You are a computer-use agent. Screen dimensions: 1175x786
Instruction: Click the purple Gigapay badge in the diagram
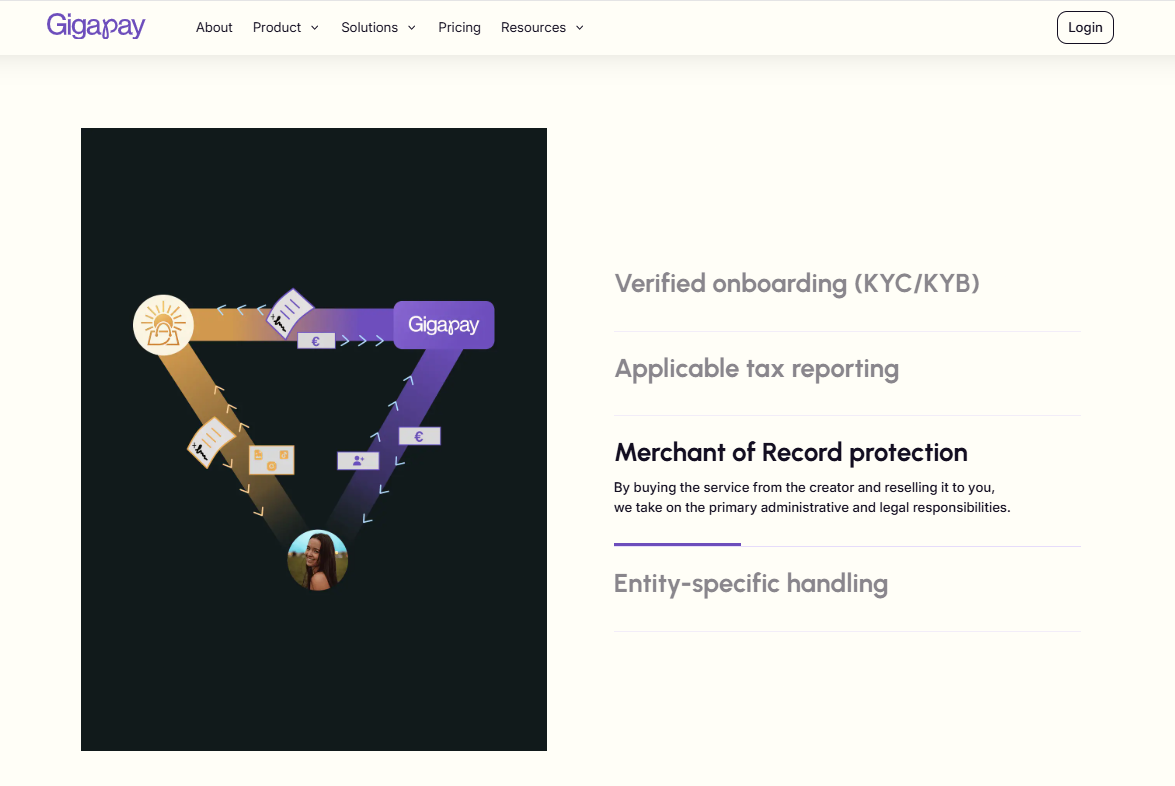tap(444, 325)
